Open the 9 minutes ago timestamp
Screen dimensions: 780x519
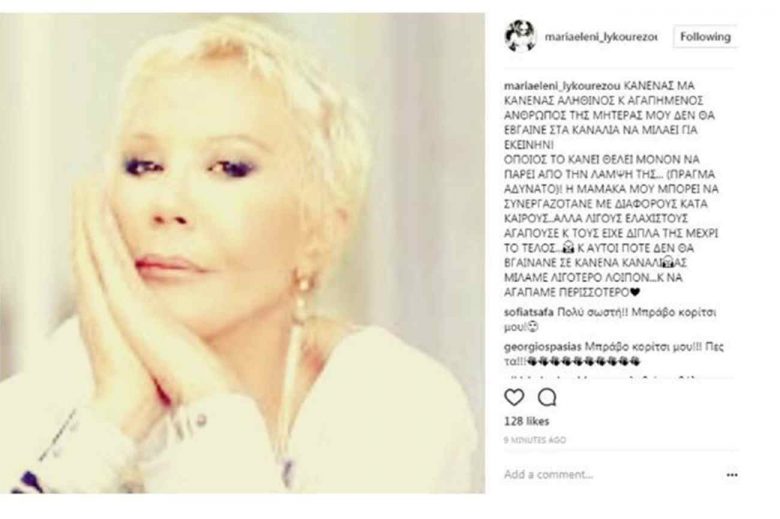[x=535, y=440]
